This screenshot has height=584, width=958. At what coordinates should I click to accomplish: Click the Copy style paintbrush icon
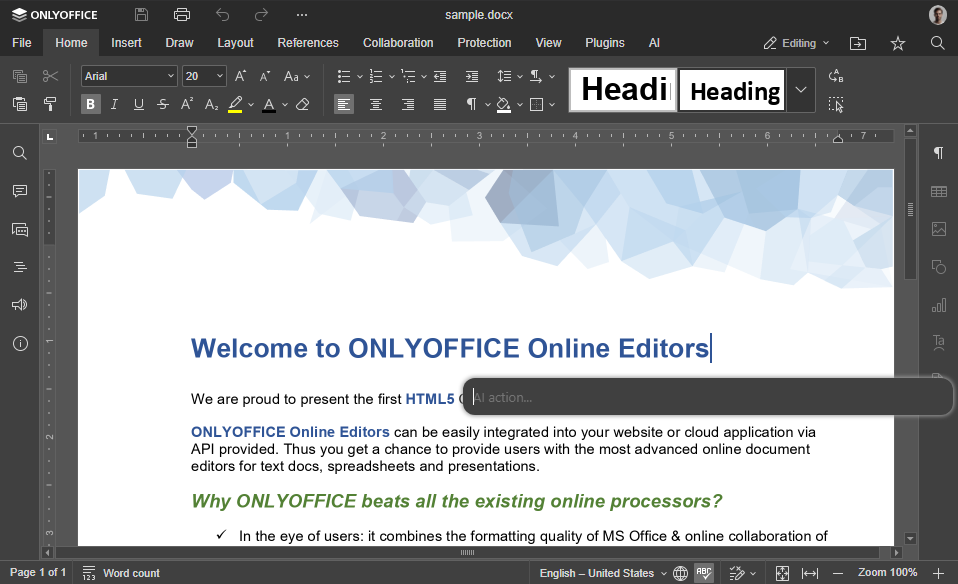pyautogui.click(x=49, y=104)
